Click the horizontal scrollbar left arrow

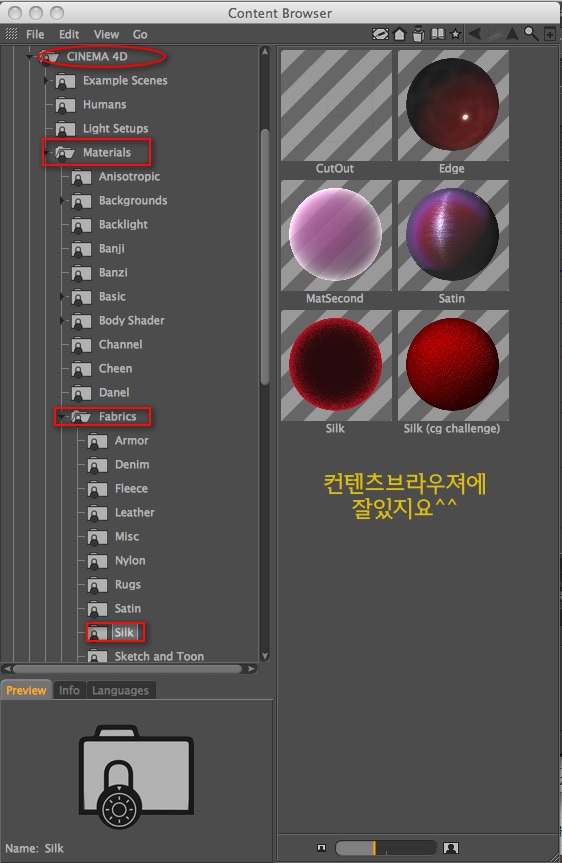(7, 669)
